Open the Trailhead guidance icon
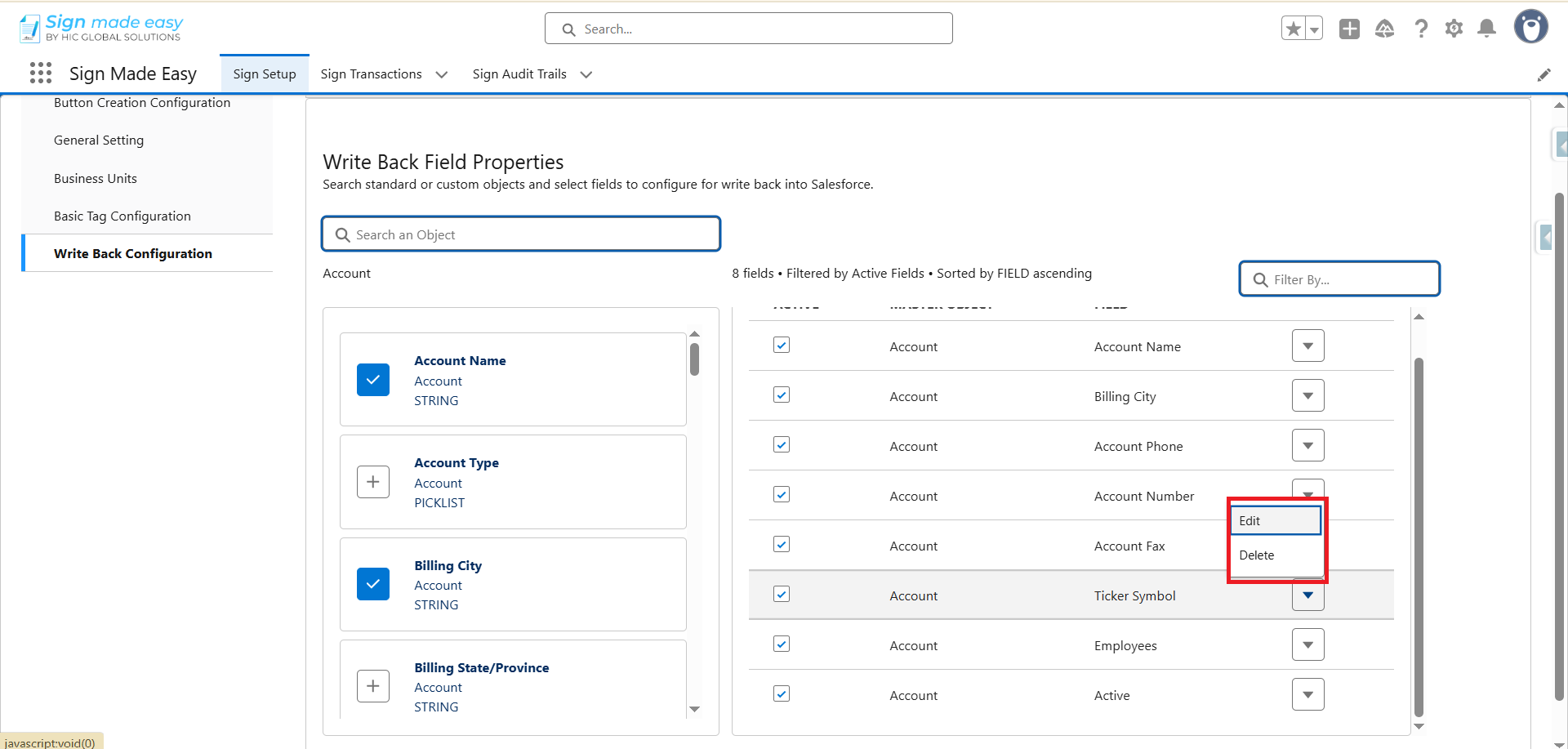This screenshot has height=749, width=1568. point(1384,29)
